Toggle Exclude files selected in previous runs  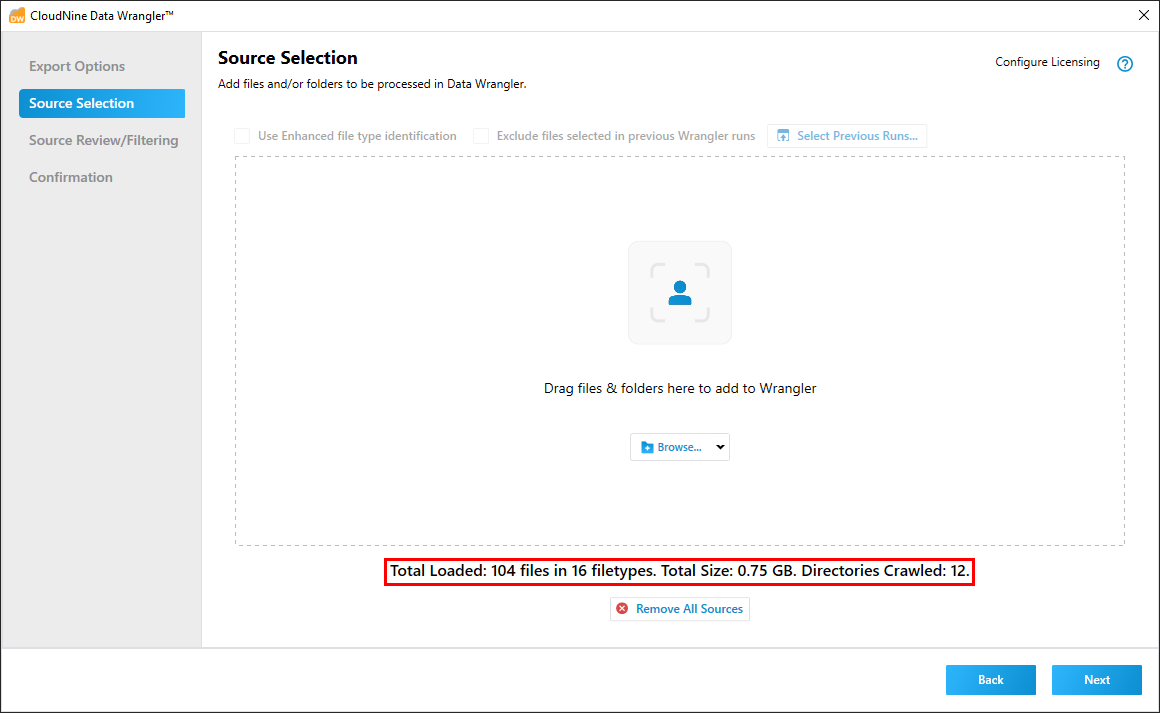pyautogui.click(x=481, y=136)
